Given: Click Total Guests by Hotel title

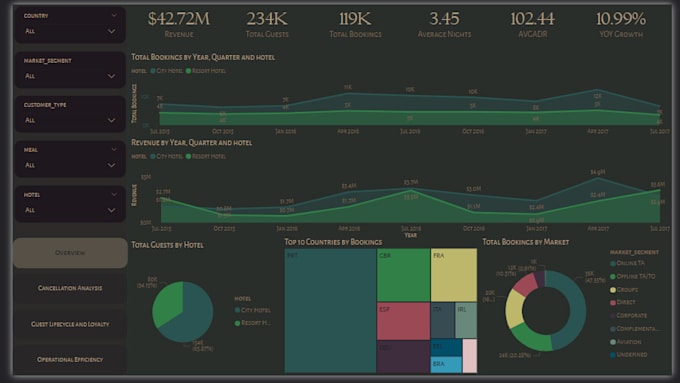Looking at the screenshot, I should click(167, 245).
